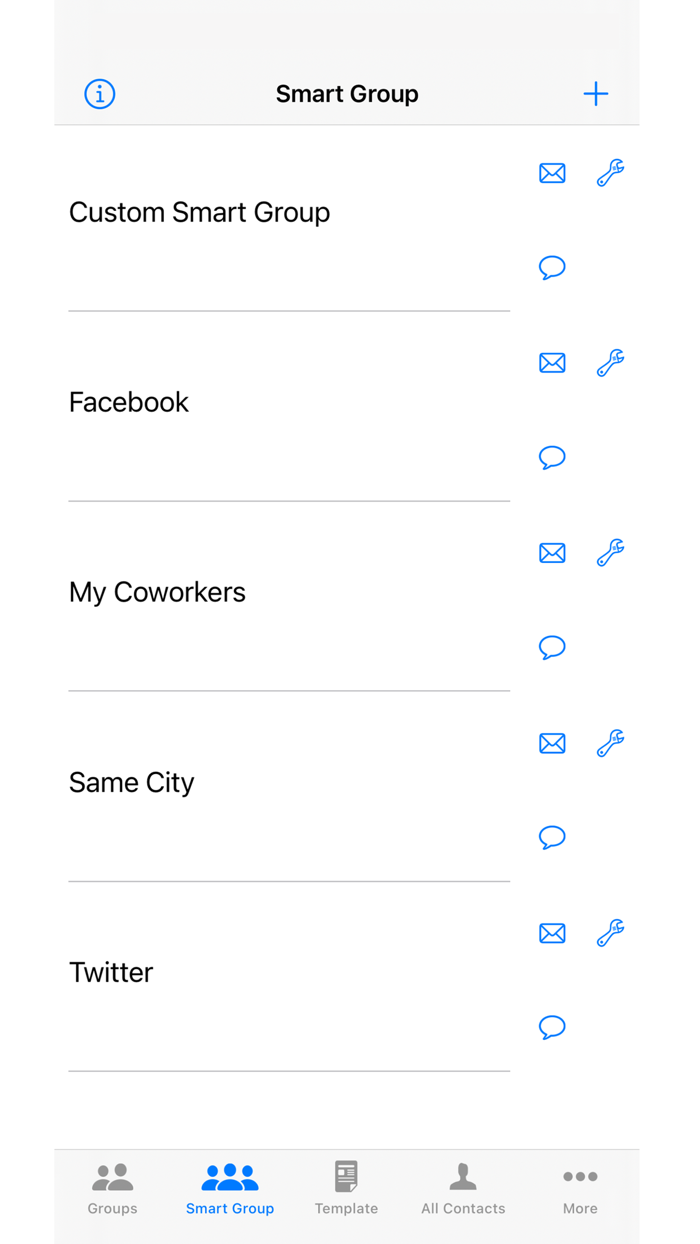700x1244 pixels.
Task: Email the Same City group
Action: tap(552, 743)
